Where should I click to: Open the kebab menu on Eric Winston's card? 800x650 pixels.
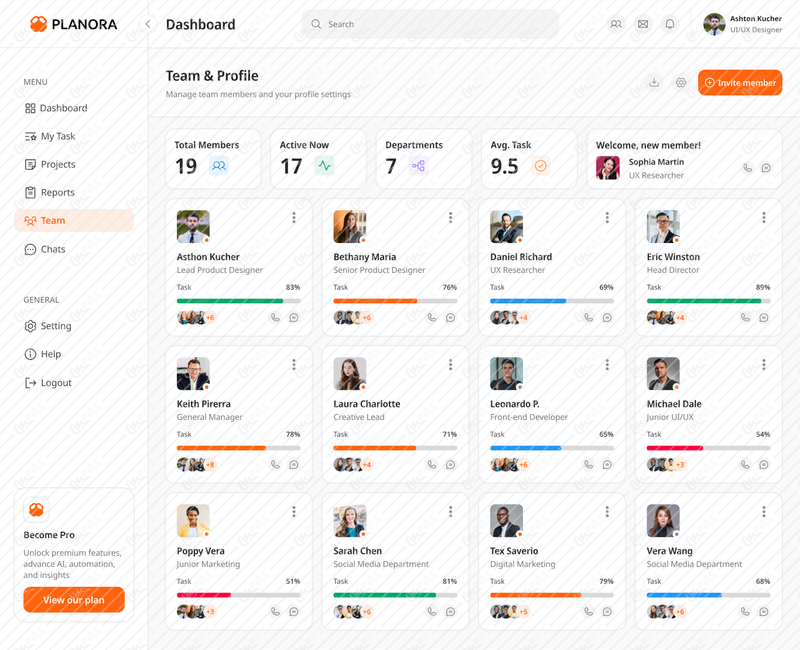point(764,218)
